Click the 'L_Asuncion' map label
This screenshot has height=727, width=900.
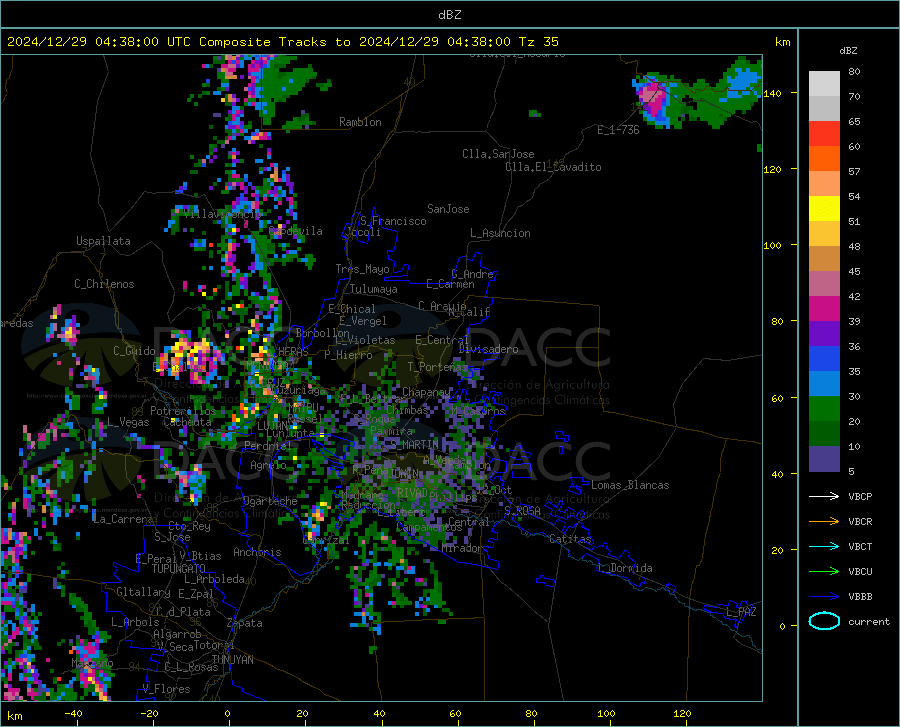[500, 233]
